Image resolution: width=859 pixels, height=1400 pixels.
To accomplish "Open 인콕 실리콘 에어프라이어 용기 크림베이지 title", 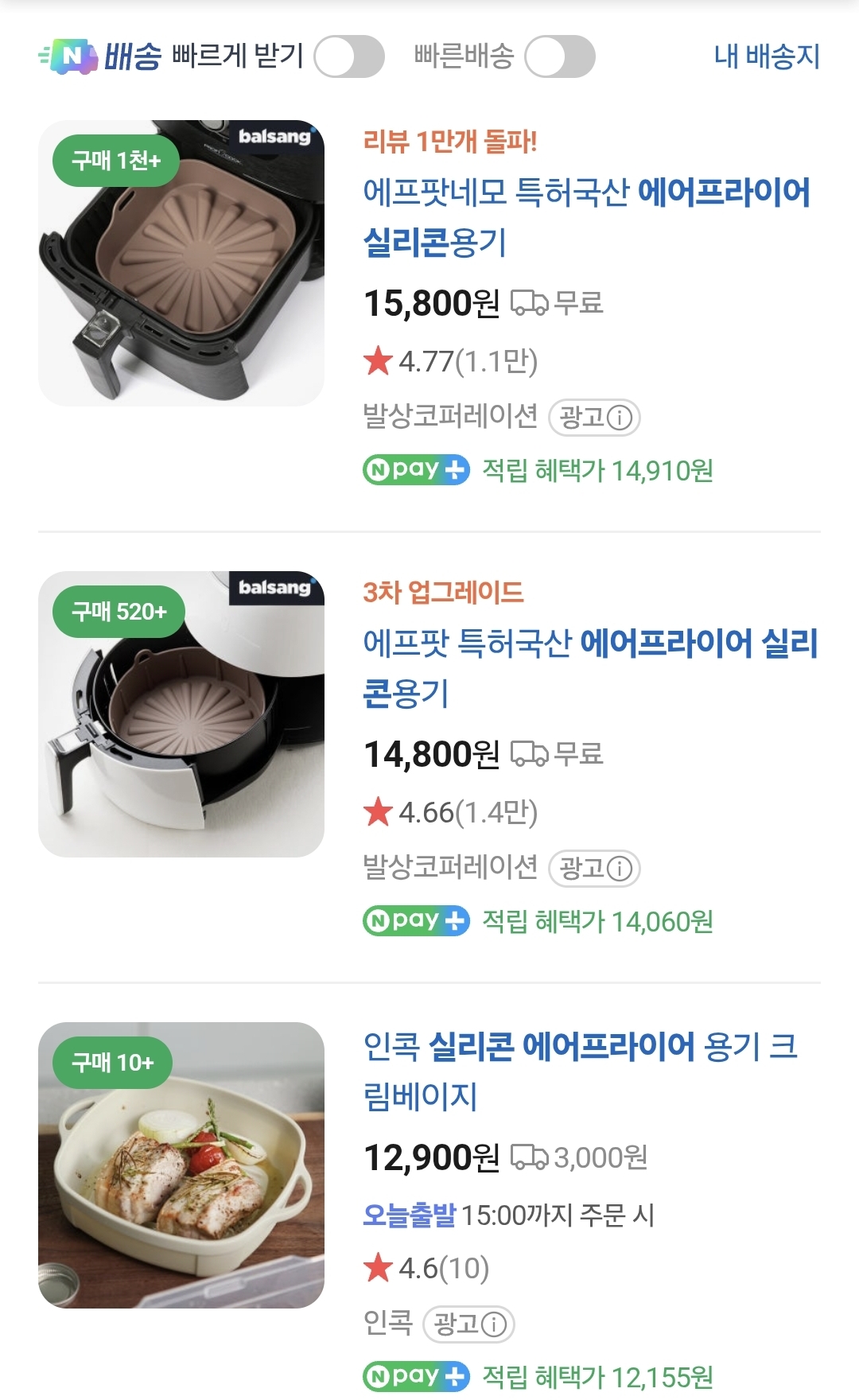I will tap(580, 1071).
